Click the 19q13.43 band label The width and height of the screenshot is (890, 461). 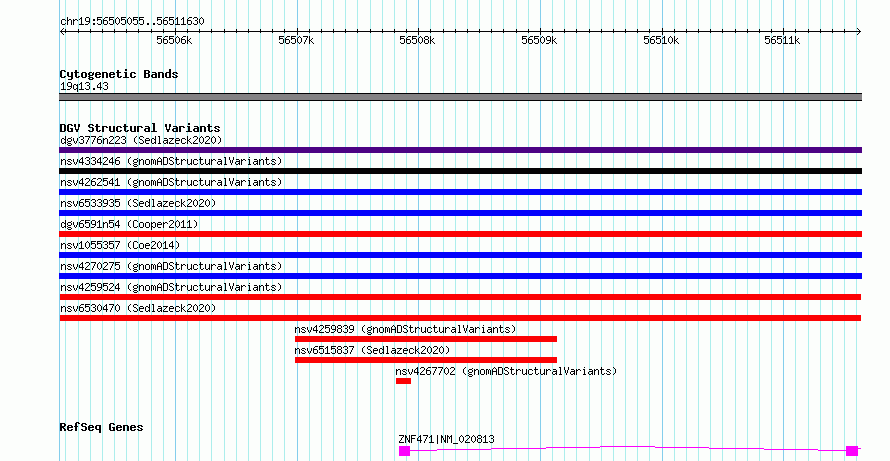84,87
